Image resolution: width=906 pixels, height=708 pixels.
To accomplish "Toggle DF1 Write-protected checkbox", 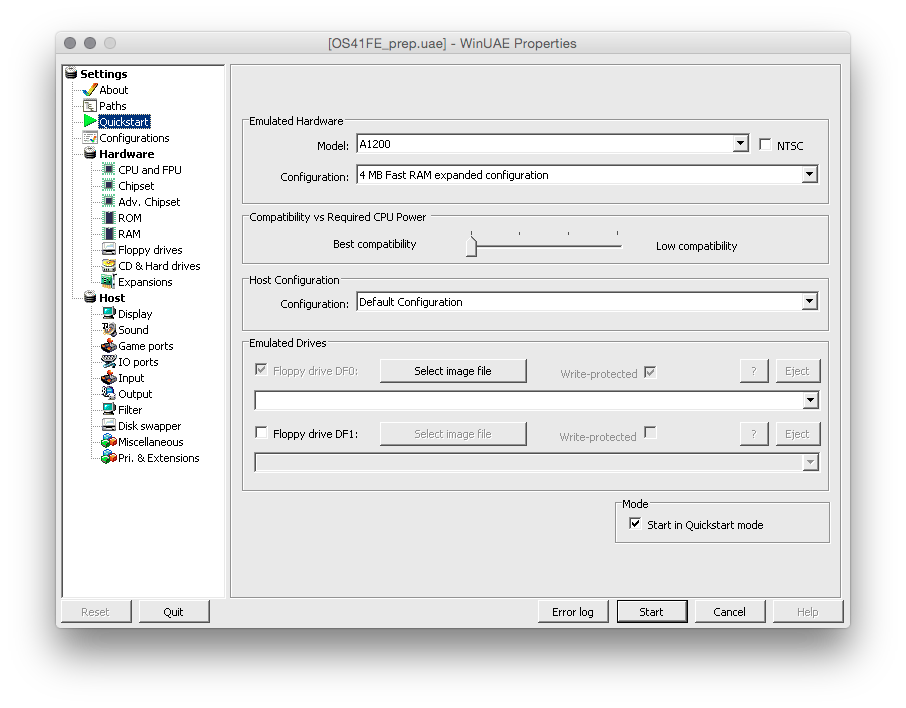I will point(650,433).
